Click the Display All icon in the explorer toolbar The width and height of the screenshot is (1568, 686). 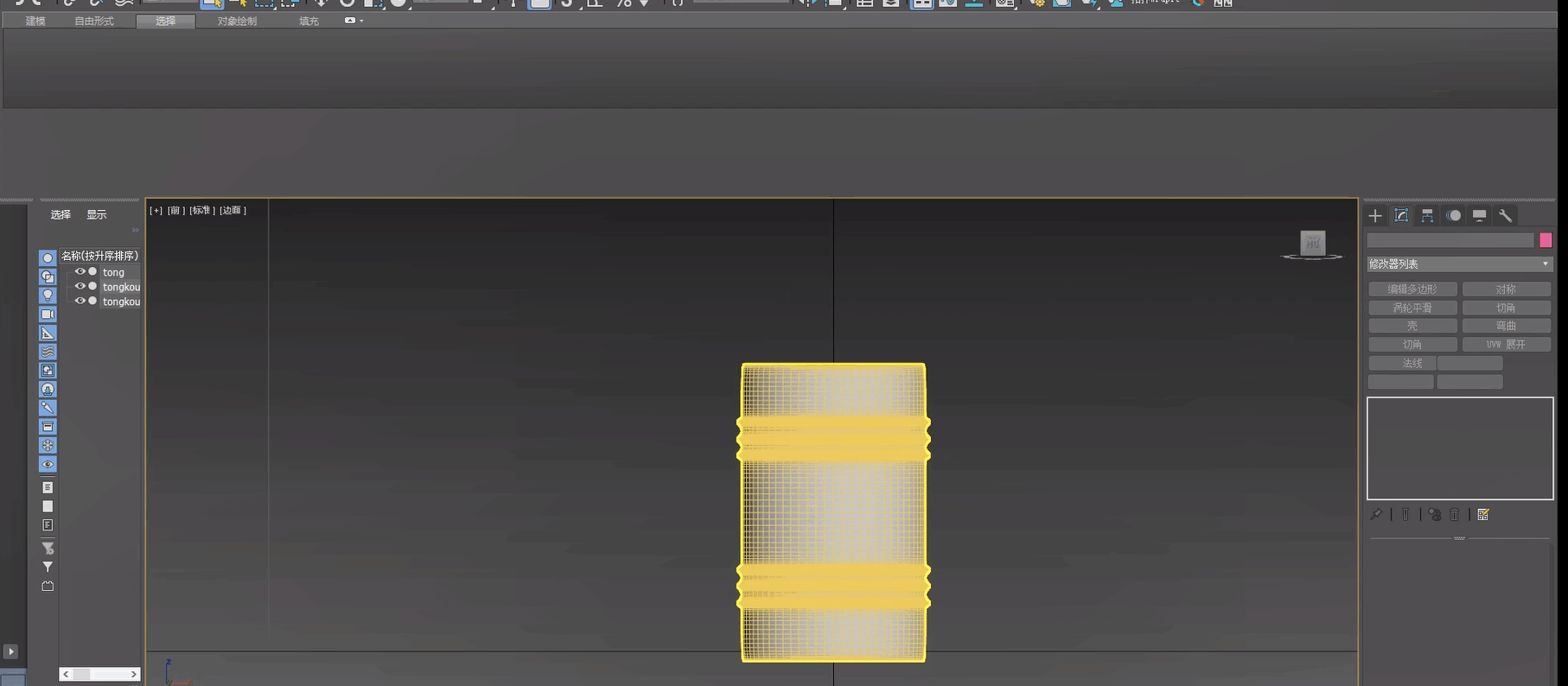[x=48, y=487]
